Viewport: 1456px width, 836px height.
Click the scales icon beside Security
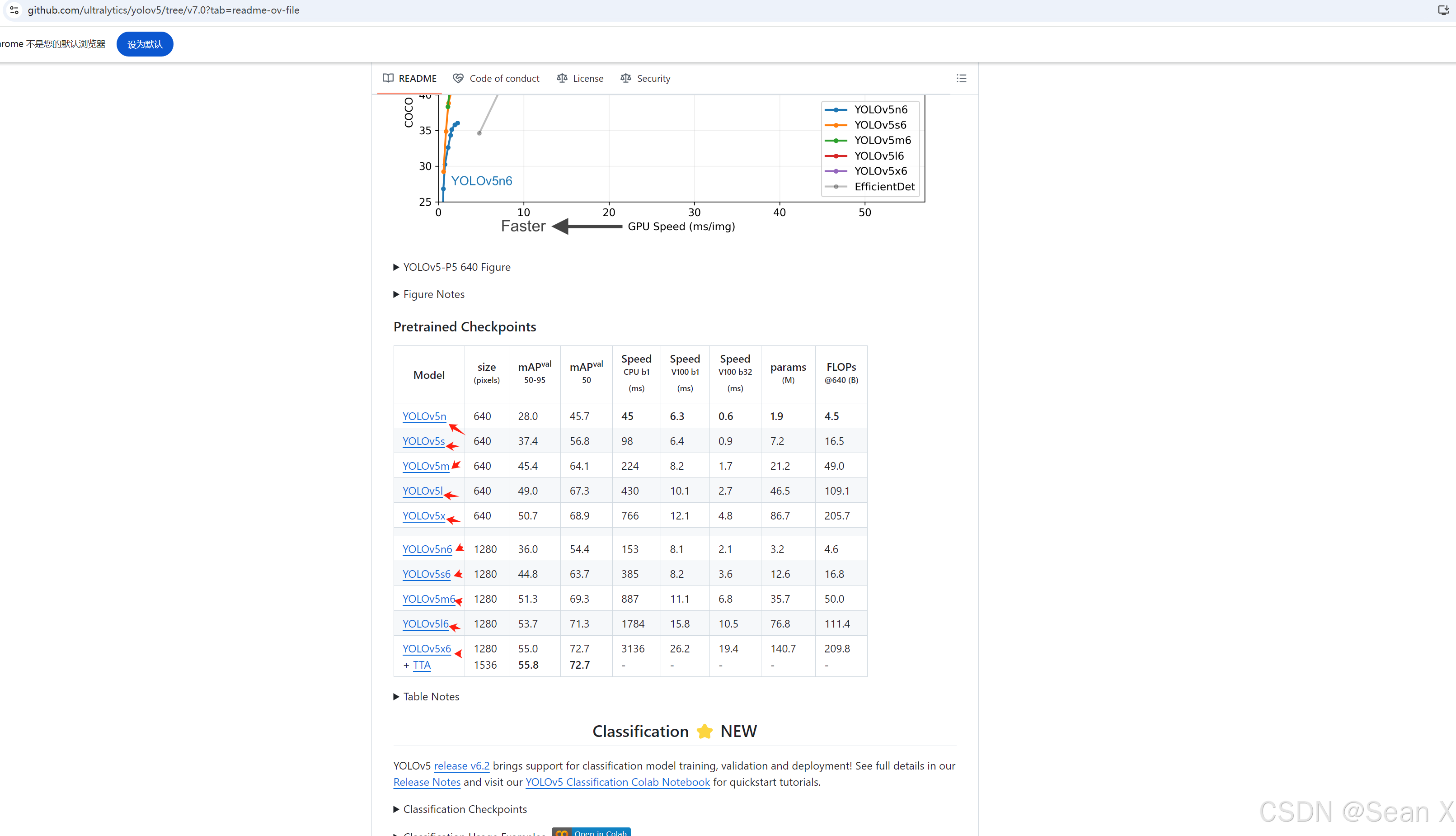[626, 78]
